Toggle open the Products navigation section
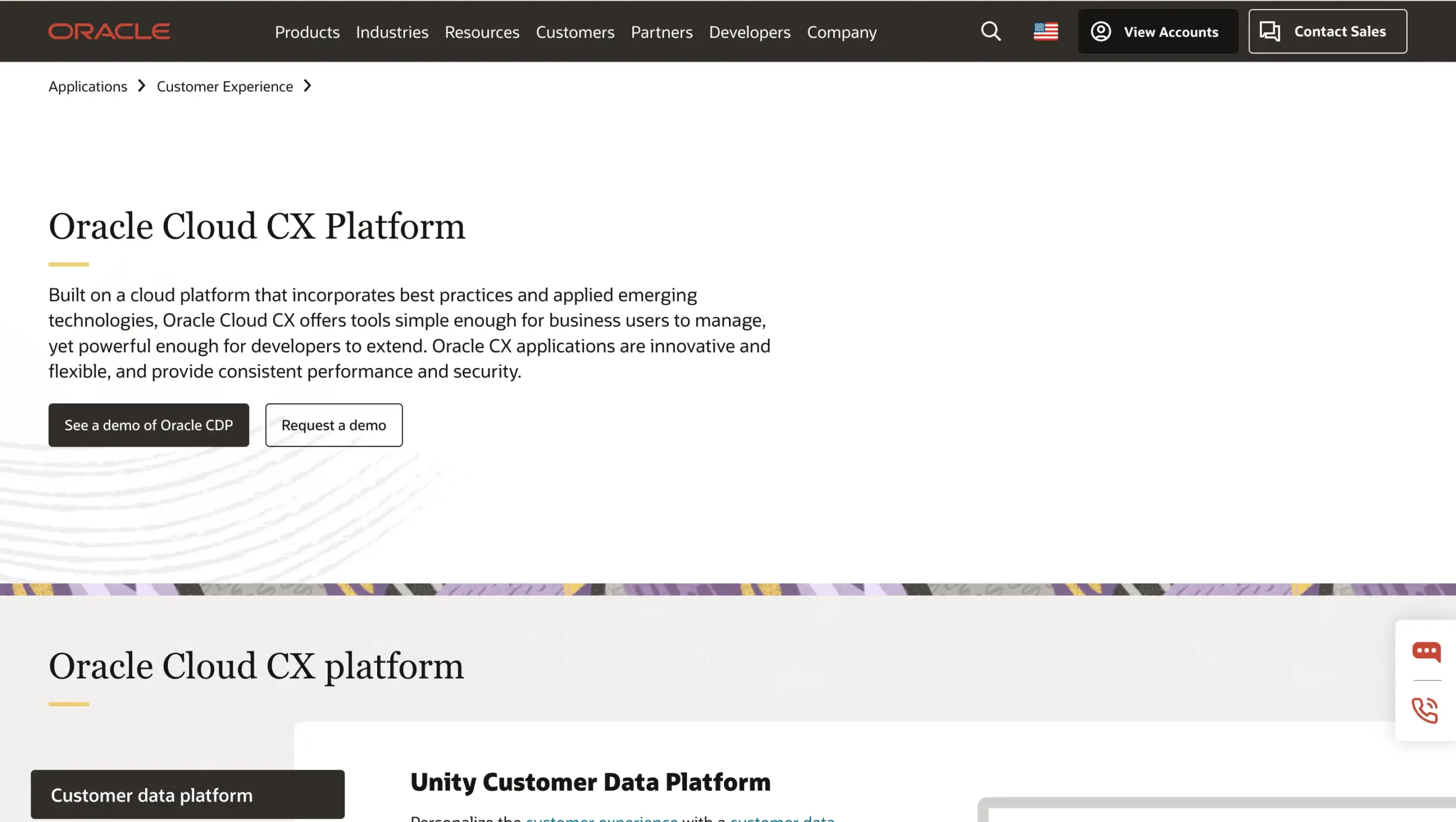 [307, 32]
